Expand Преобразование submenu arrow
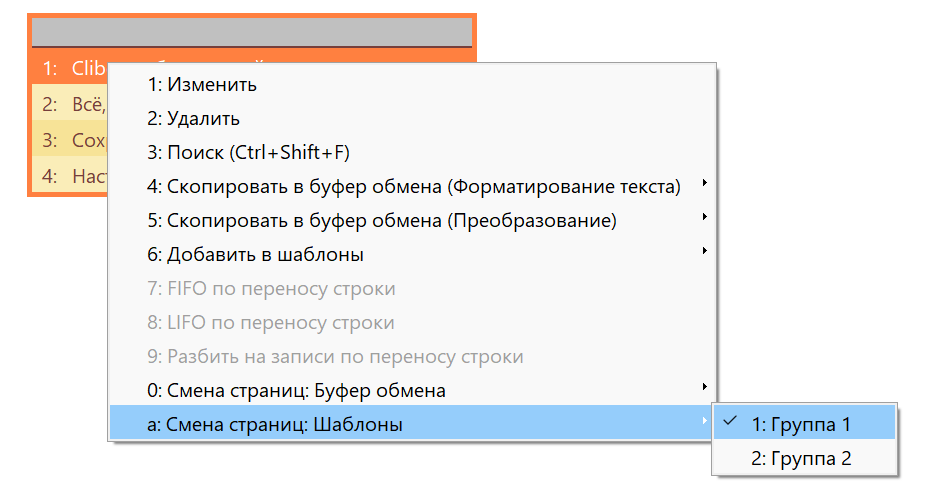The width and height of the screenshot is (927, 488). coord(704,216)
